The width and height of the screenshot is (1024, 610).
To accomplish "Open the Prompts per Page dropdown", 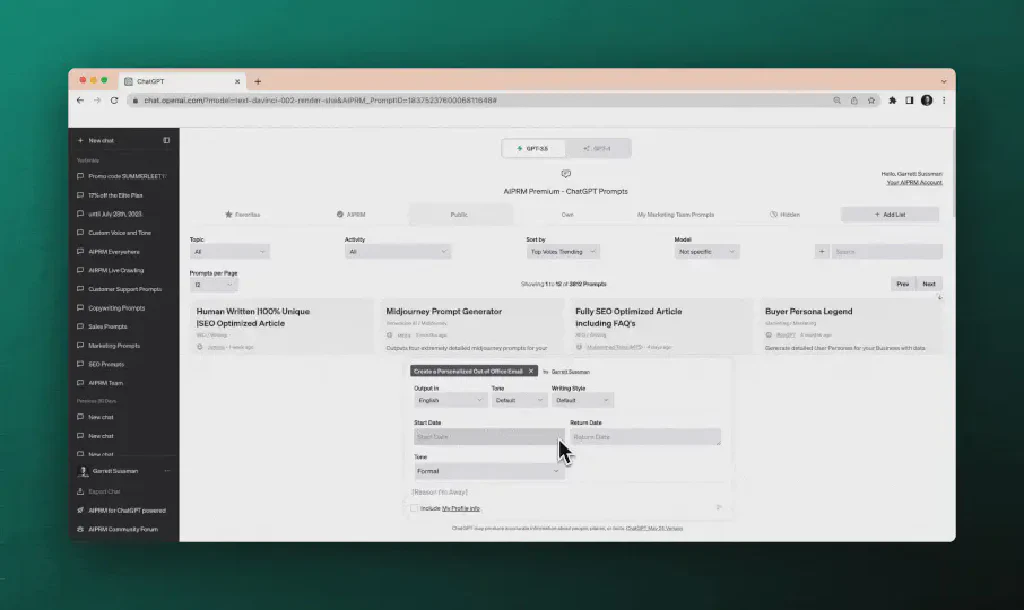I will (213, 285).
